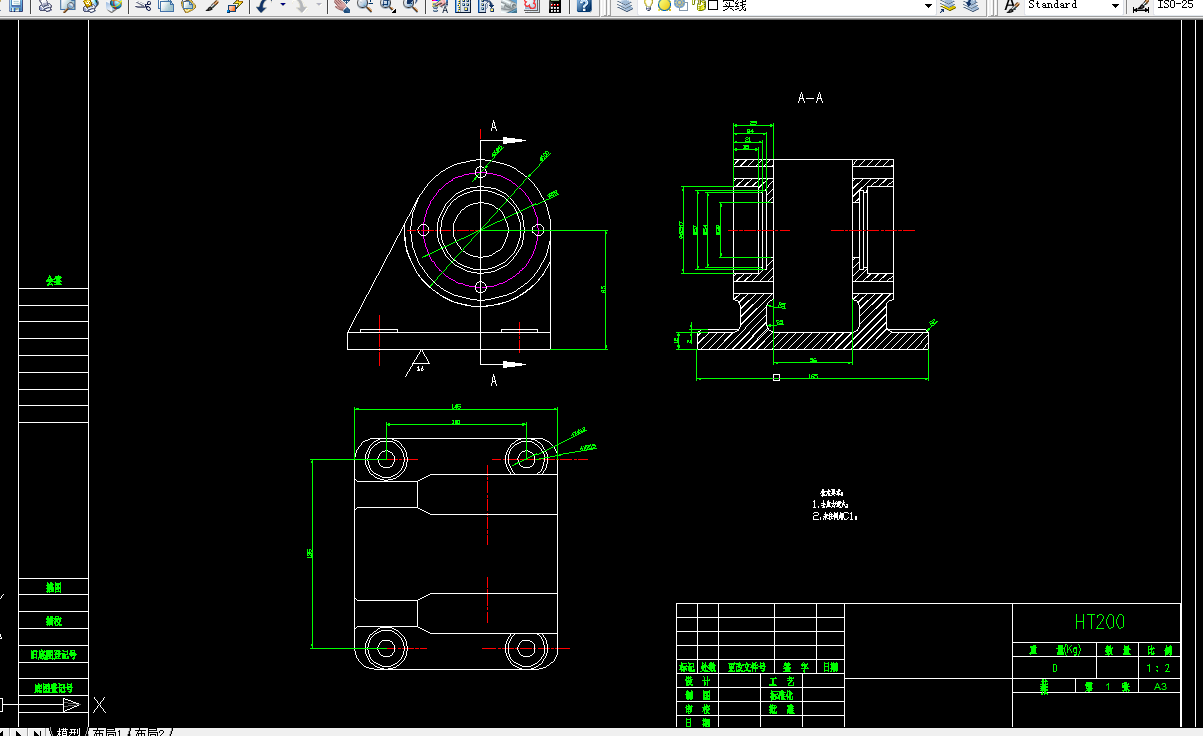
Task: Select the small grip square on section base
Action: 777,378
